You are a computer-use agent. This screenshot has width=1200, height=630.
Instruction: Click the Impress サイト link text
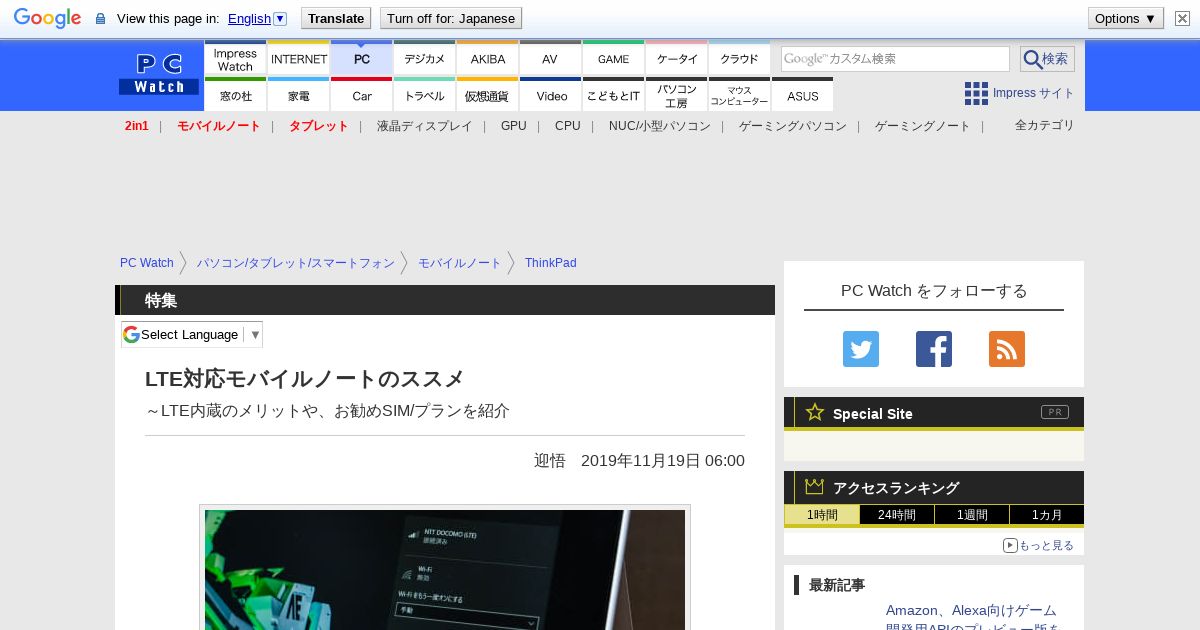tap(1034, 93)
